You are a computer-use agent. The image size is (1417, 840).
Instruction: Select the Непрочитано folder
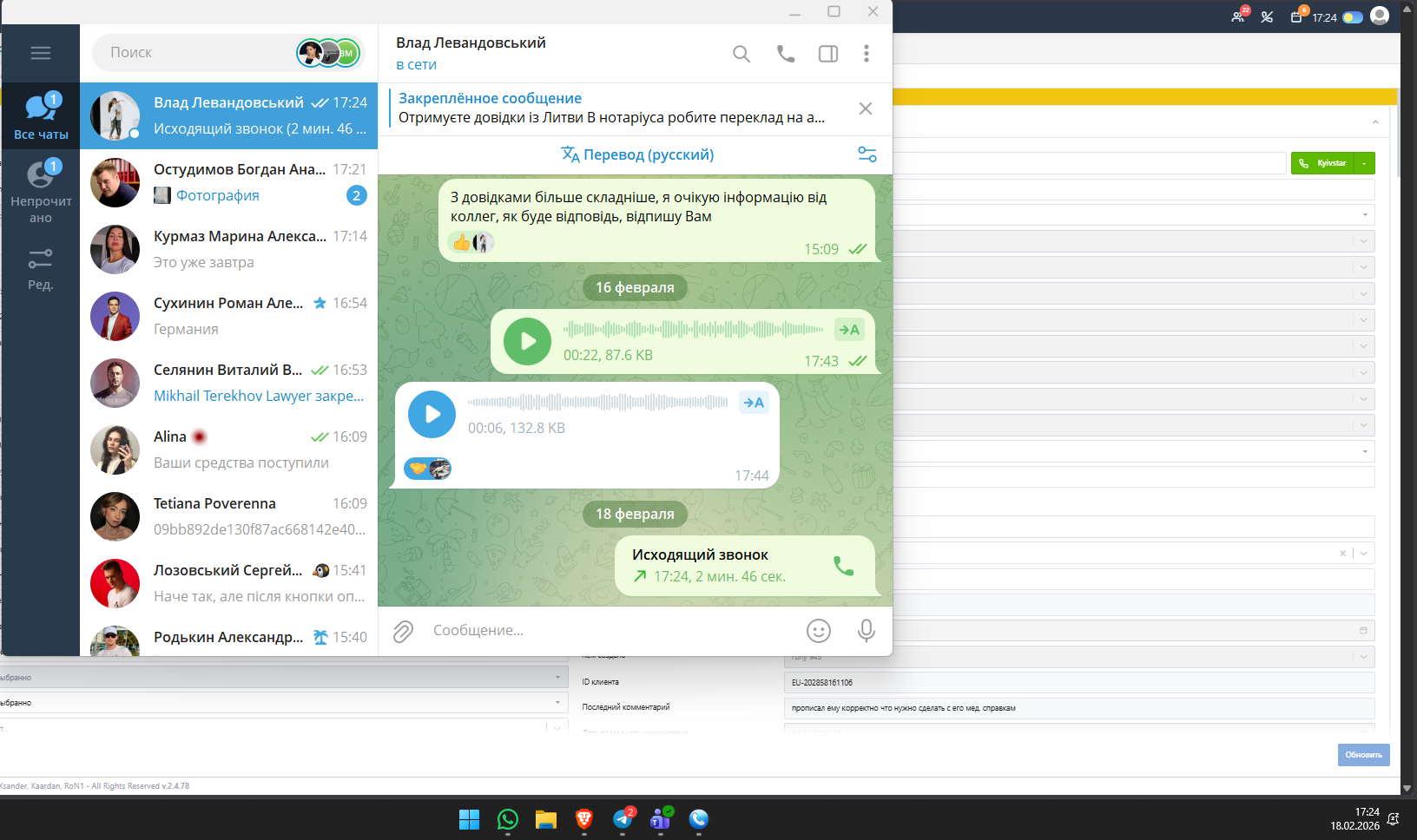coord(41,191)
